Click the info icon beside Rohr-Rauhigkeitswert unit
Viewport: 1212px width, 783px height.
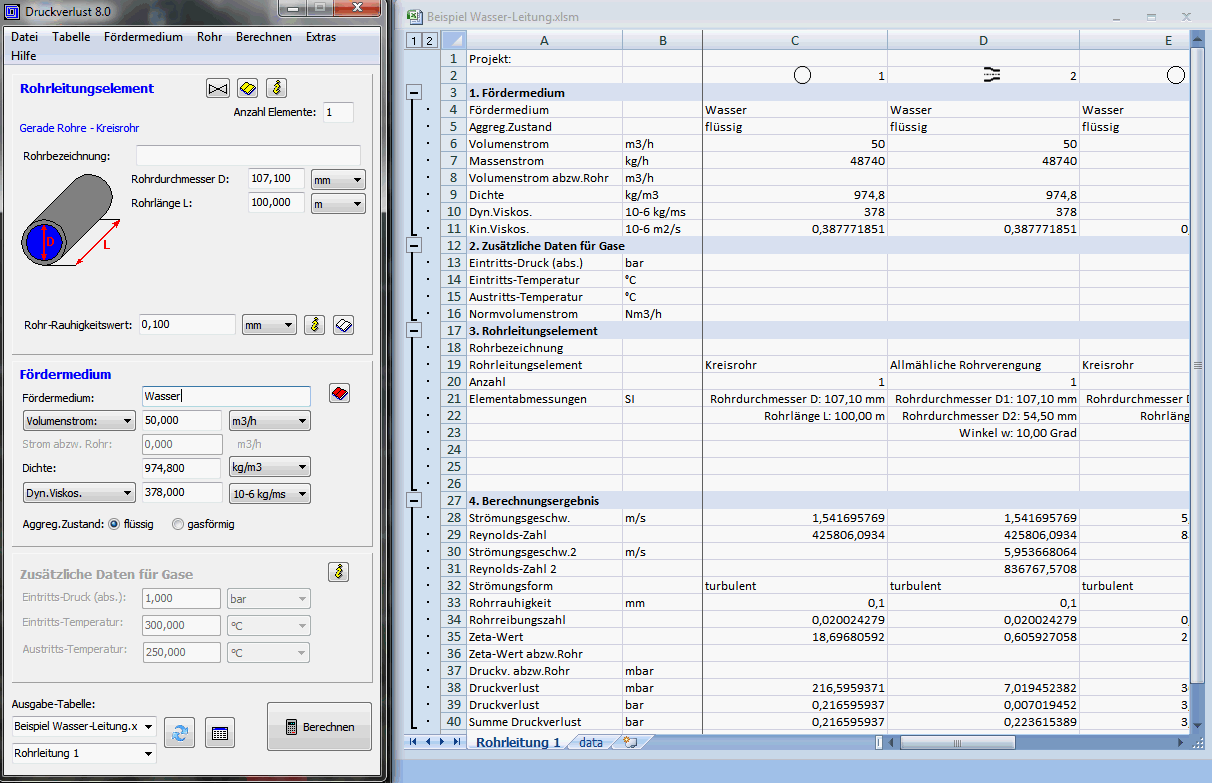pyautogui.click(x=314, y=325)
